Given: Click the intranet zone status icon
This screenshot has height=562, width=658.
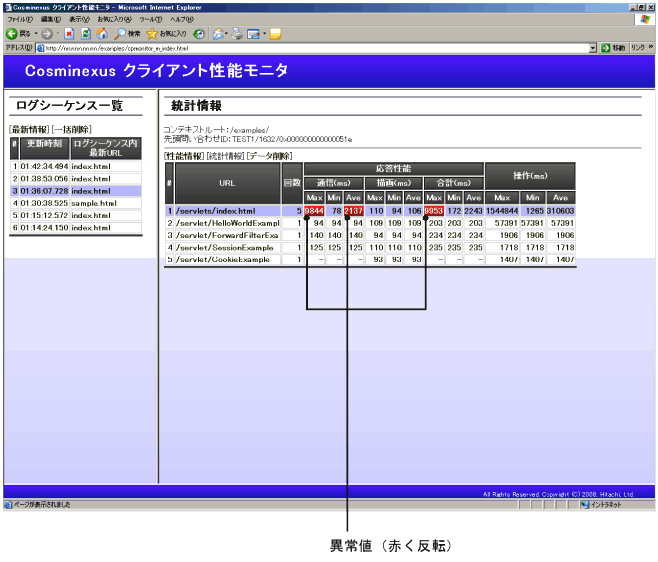Looking at the screenshot, I should [x=585, y=504].
